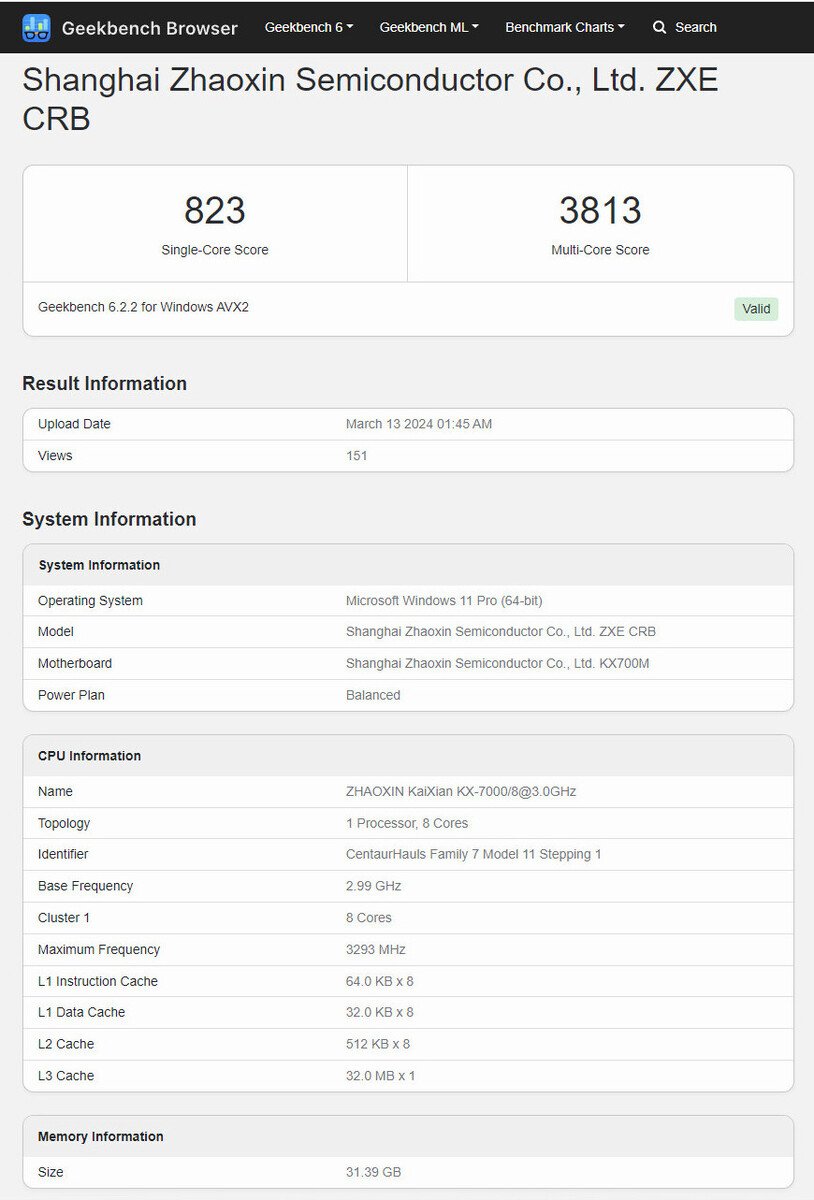This screenshot has height=1200, width=814.
Task: Expand the Benchmark Charts dropdown
Action: click(564, 27)
